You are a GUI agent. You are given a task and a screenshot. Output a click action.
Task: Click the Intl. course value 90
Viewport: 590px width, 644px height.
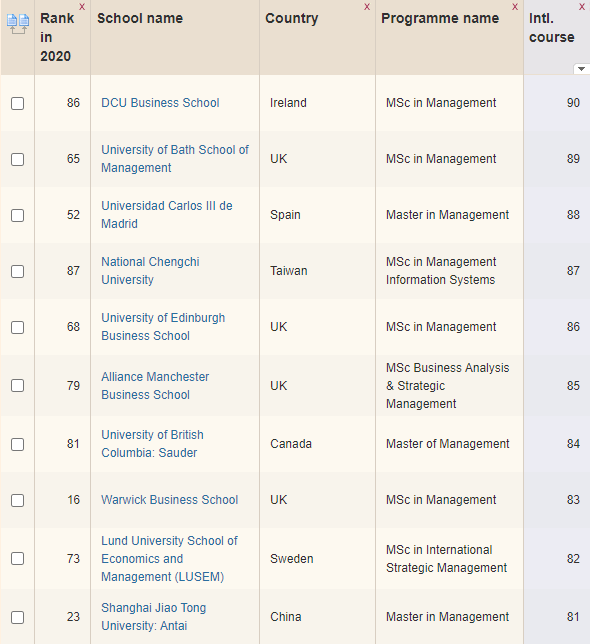point(573,103)
